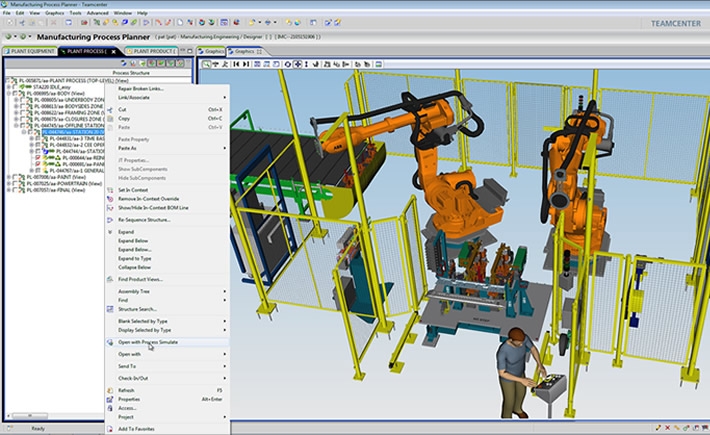Select the PLANT PROCESS (TOP-LEVEL) tree row
The width and height of the screenshot is (710, 435).
tap(74, 81)
